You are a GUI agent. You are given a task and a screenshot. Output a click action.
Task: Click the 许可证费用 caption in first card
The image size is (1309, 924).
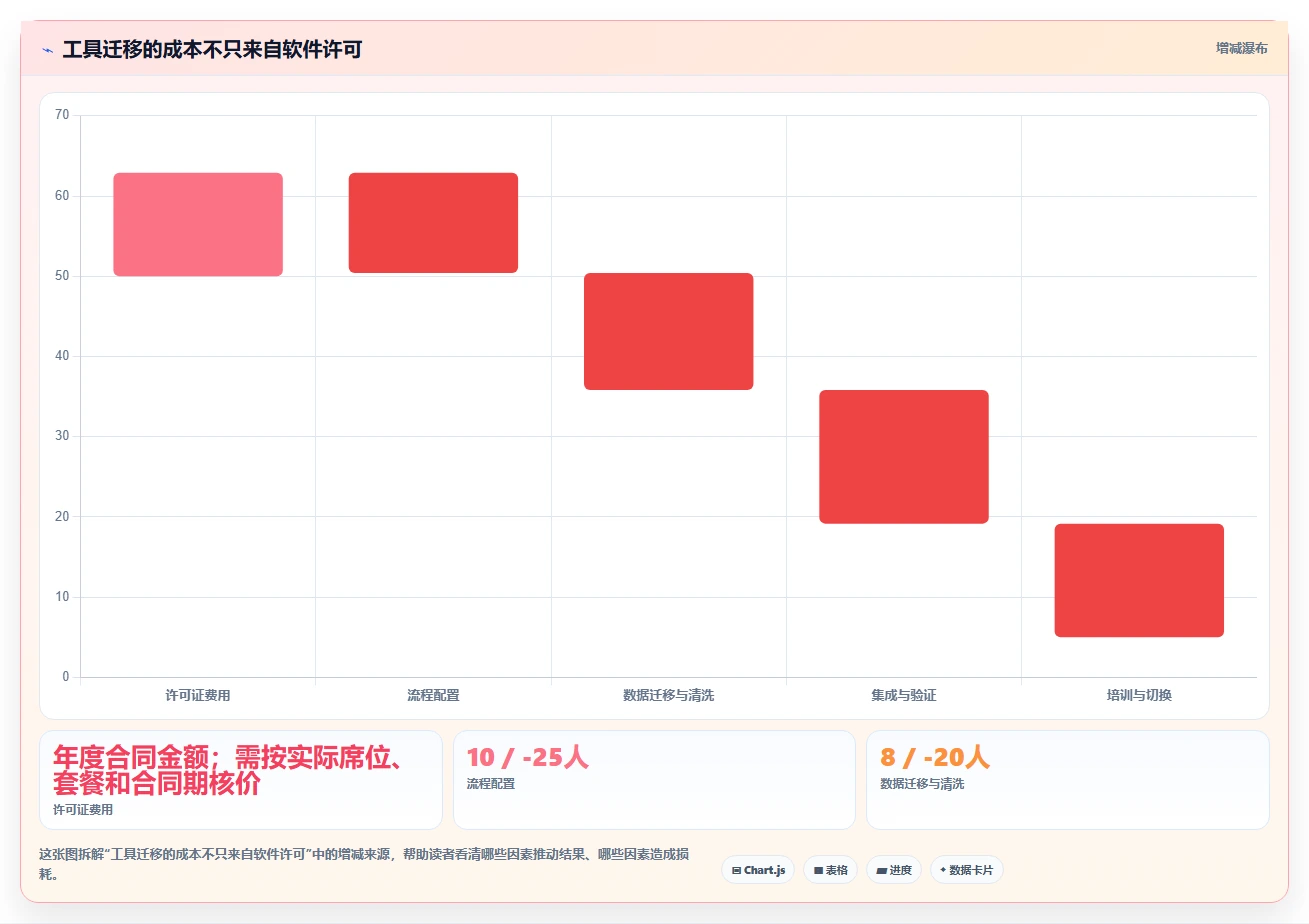83,810
